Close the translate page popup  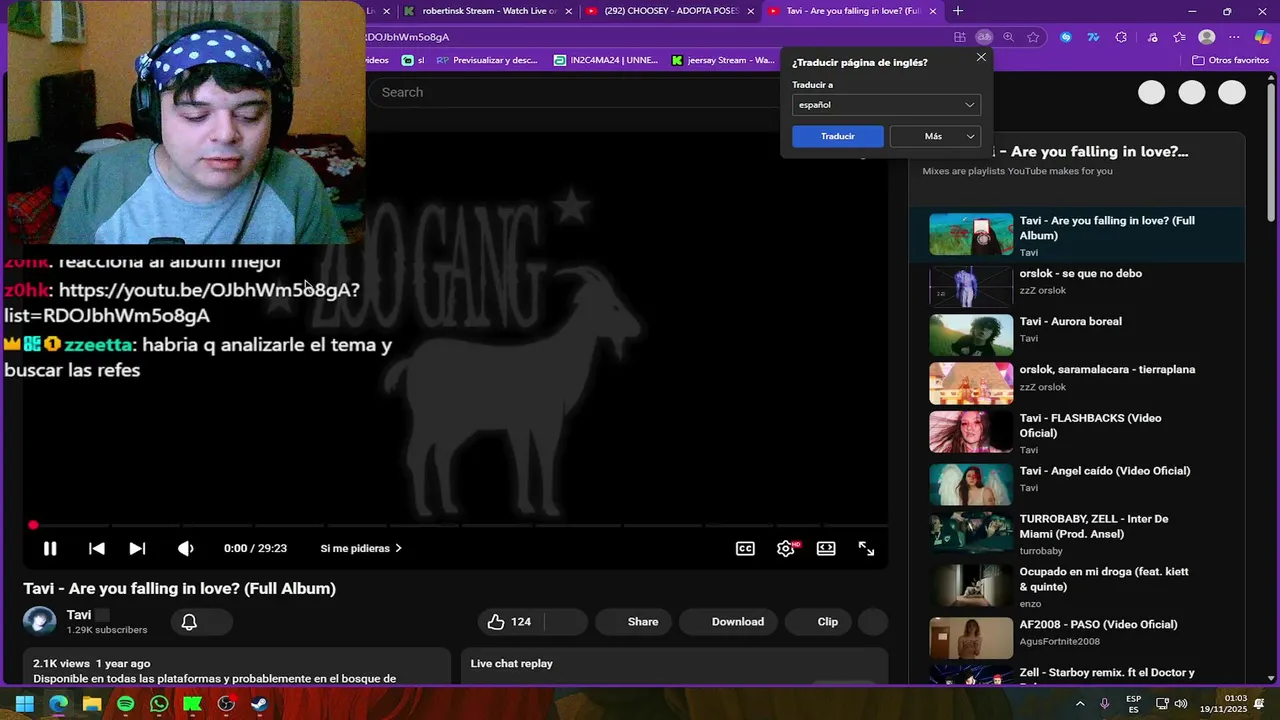coord(981,57)
